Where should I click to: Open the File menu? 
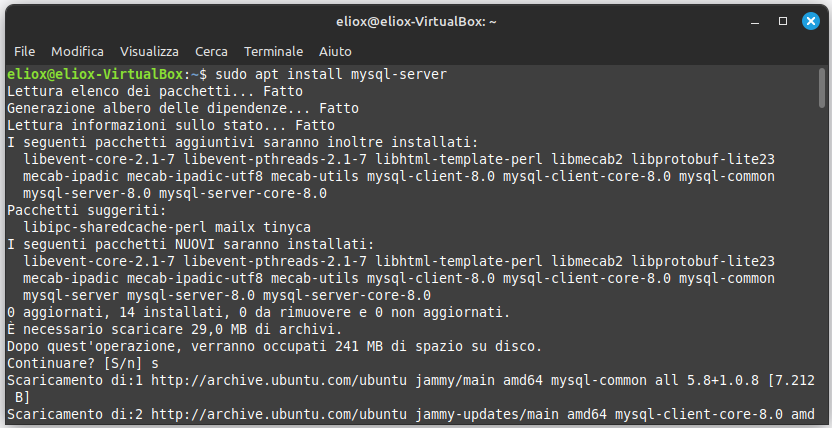(x=24, y=51)
